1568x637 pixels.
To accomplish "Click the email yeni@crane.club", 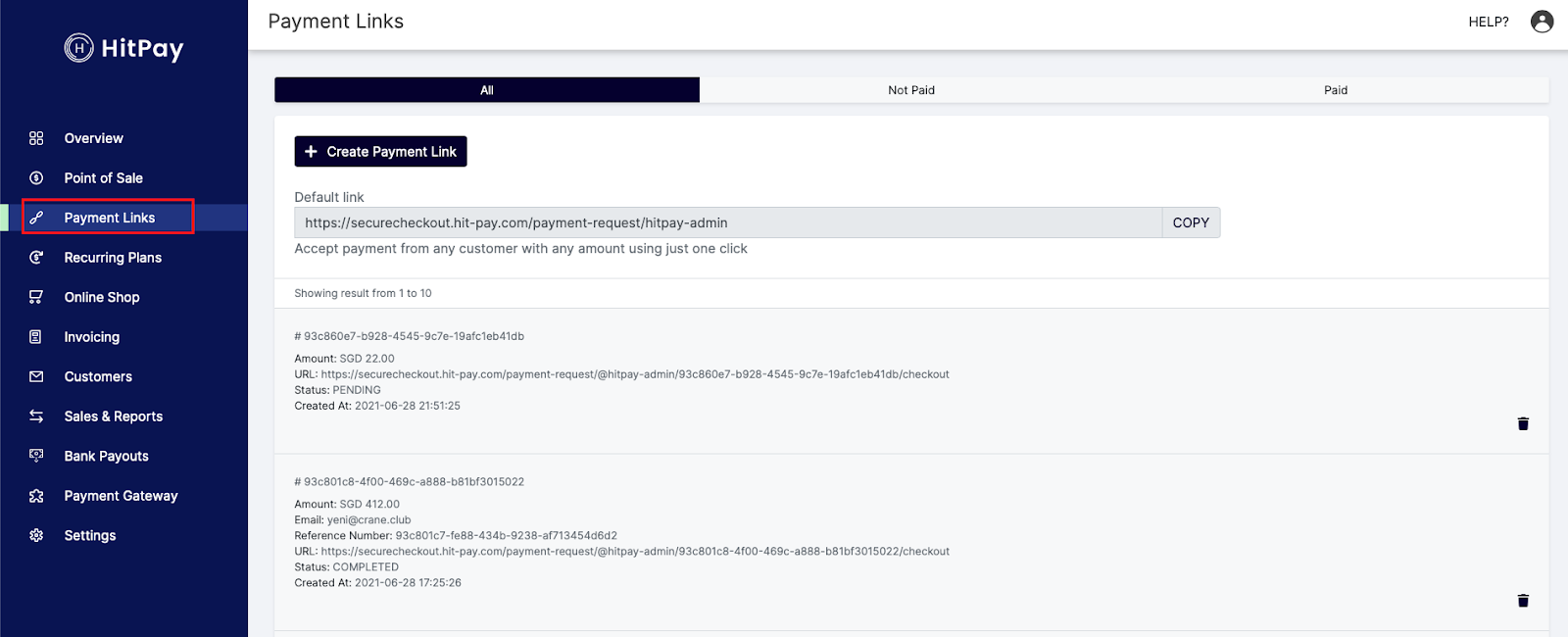I will tap(368, 520).
